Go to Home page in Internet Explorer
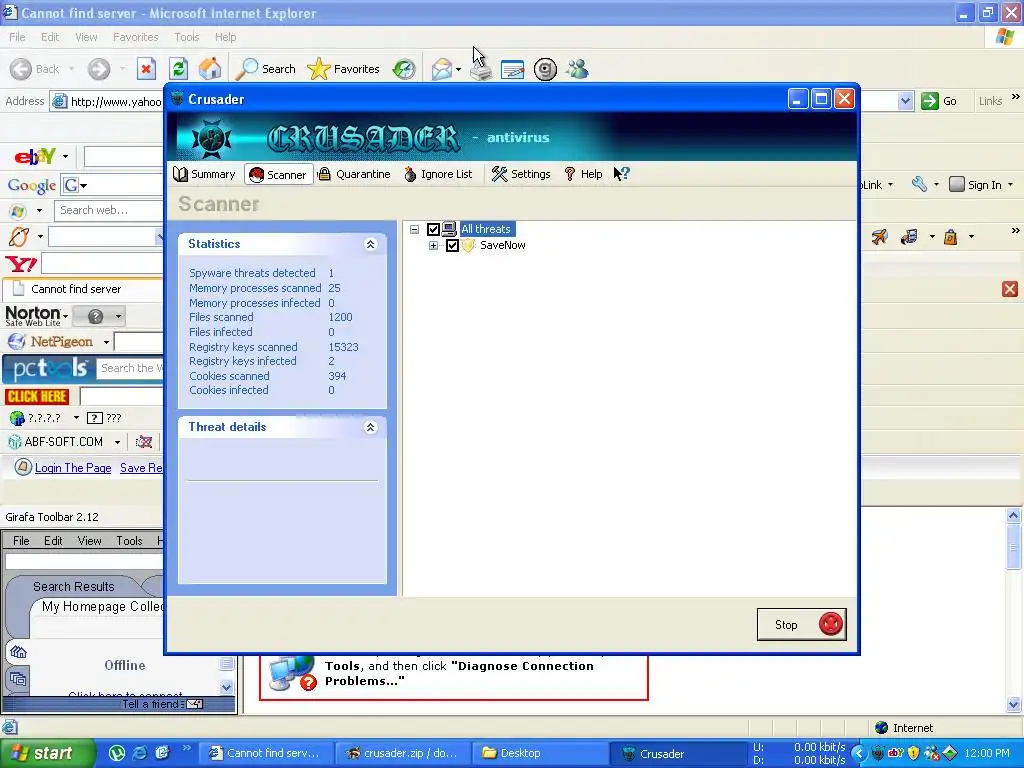This screenshot has height=768, width=1024. click(x=210, y=69)
